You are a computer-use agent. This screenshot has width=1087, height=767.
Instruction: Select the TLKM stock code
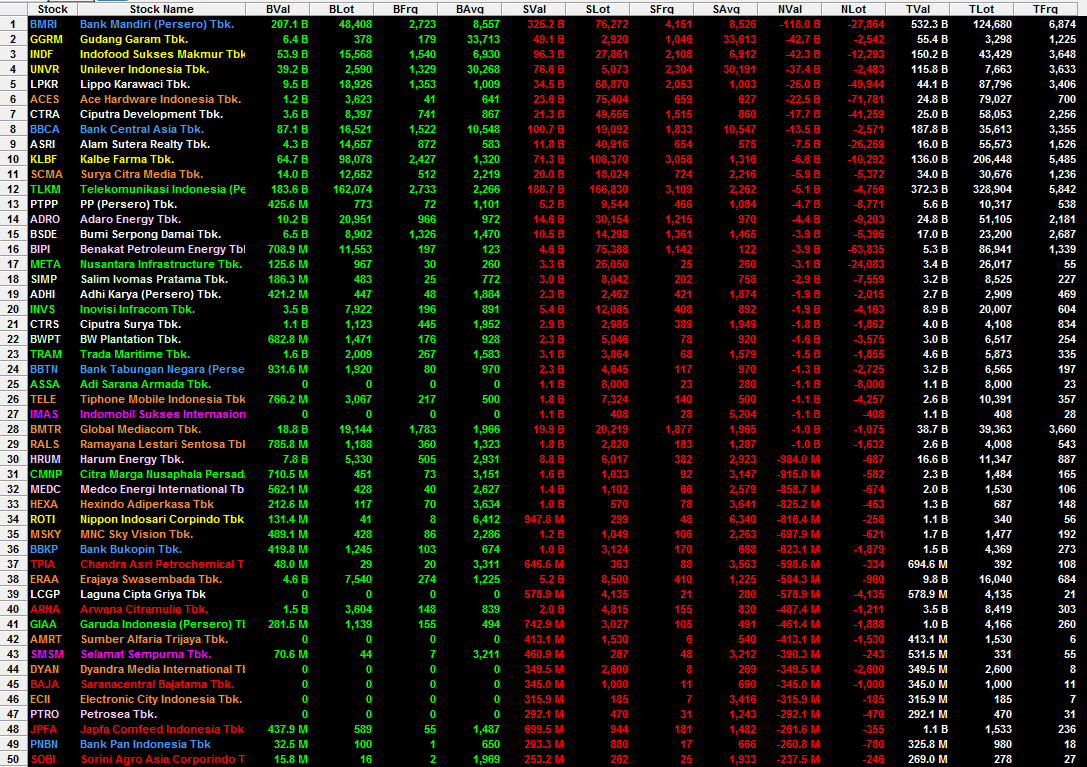[46, 189]
